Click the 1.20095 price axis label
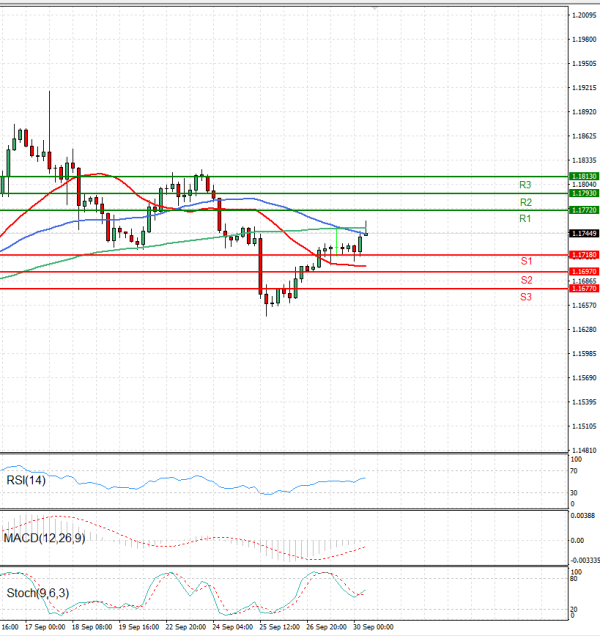Image resolution: width=600 pixels, height=636 pixels. pos(584,16)
